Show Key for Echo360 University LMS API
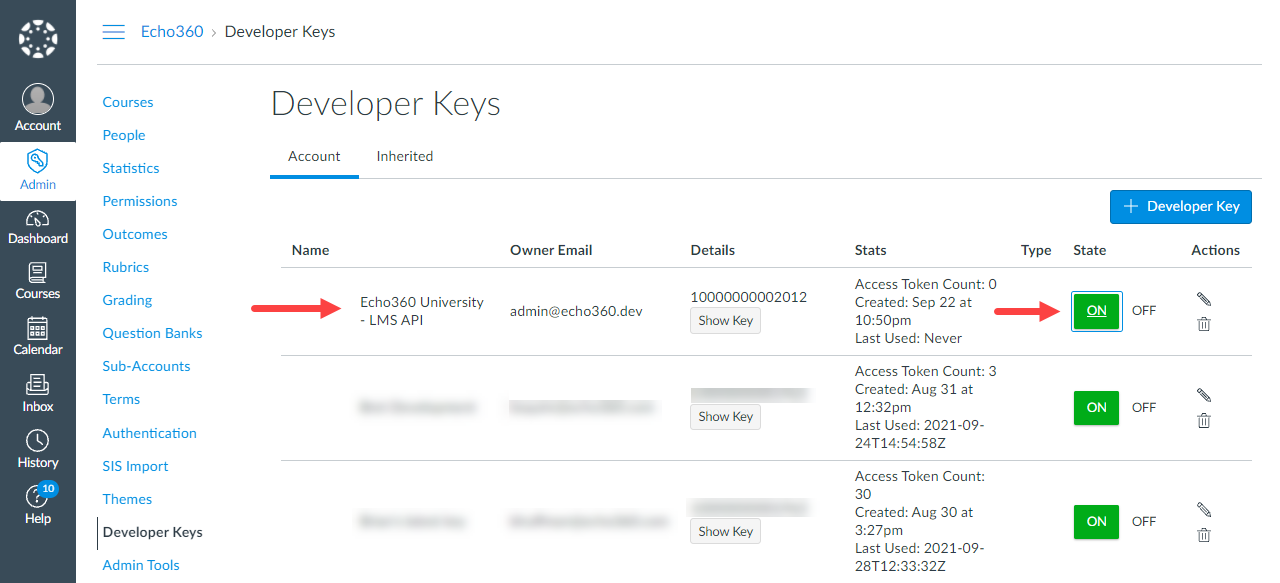 725,320
